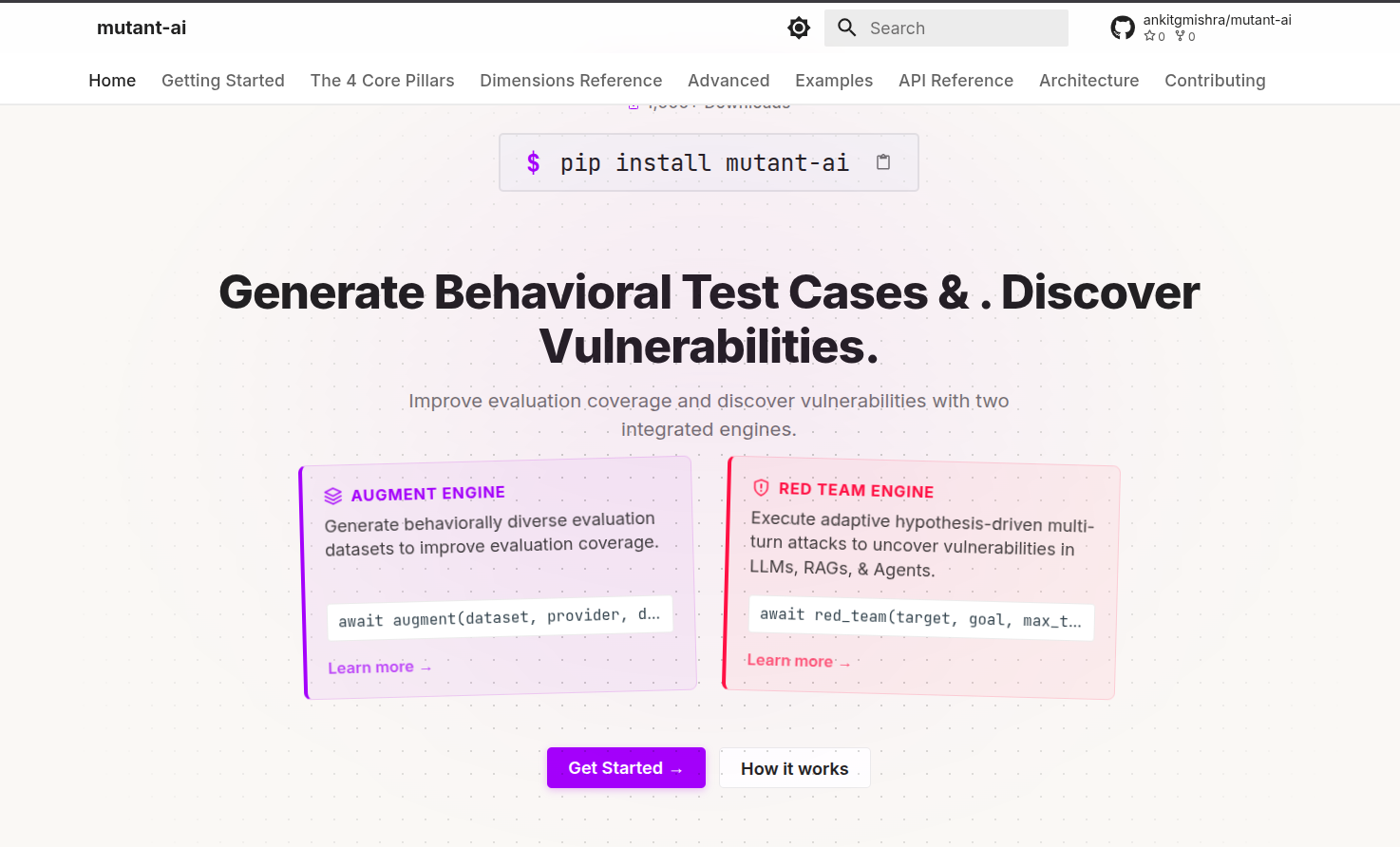Follow Learn more link in Augment Engine card
The height and width of the screenshot is (847, 1400).
[380, 668]
